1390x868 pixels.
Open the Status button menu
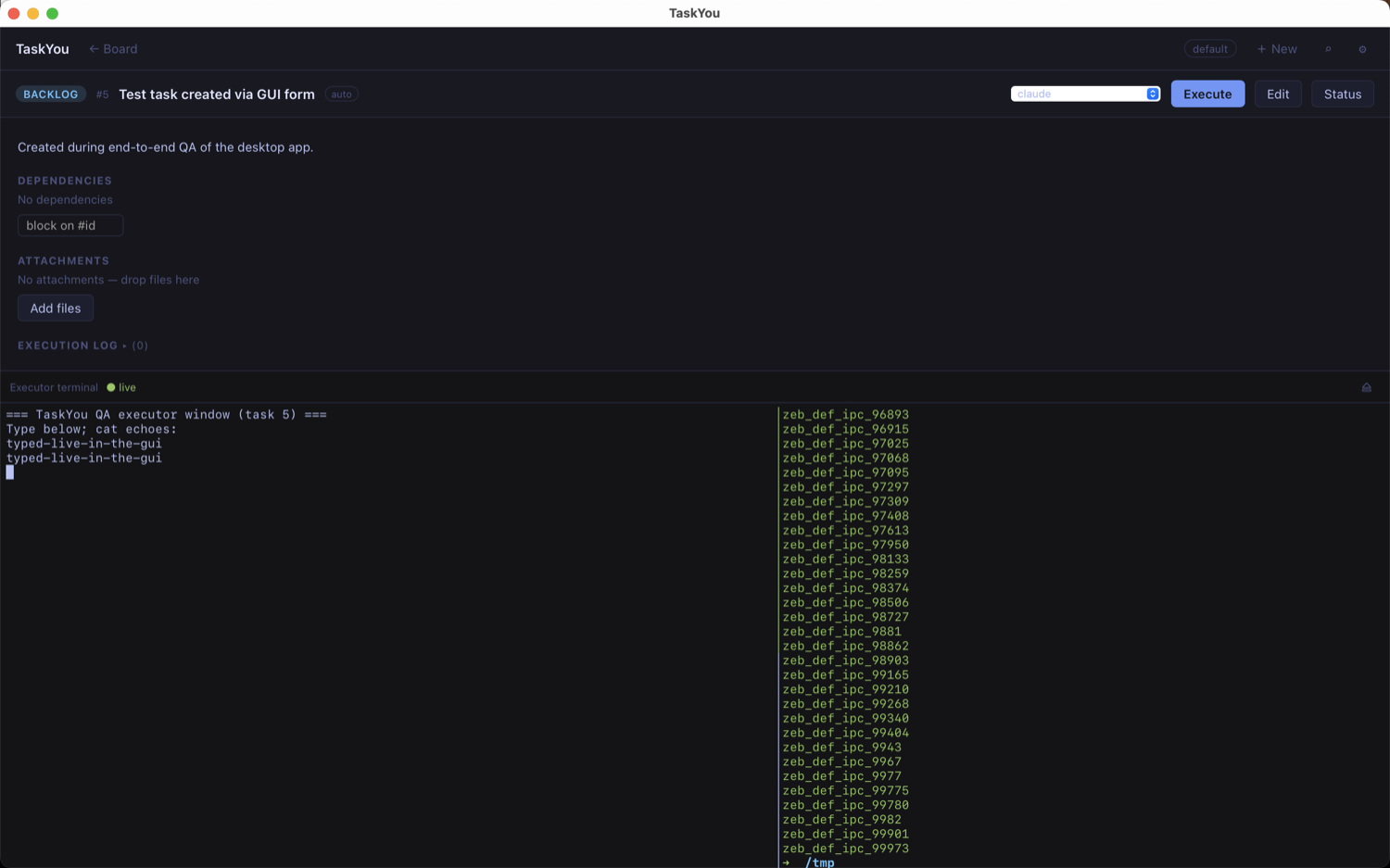[1342, 94]
